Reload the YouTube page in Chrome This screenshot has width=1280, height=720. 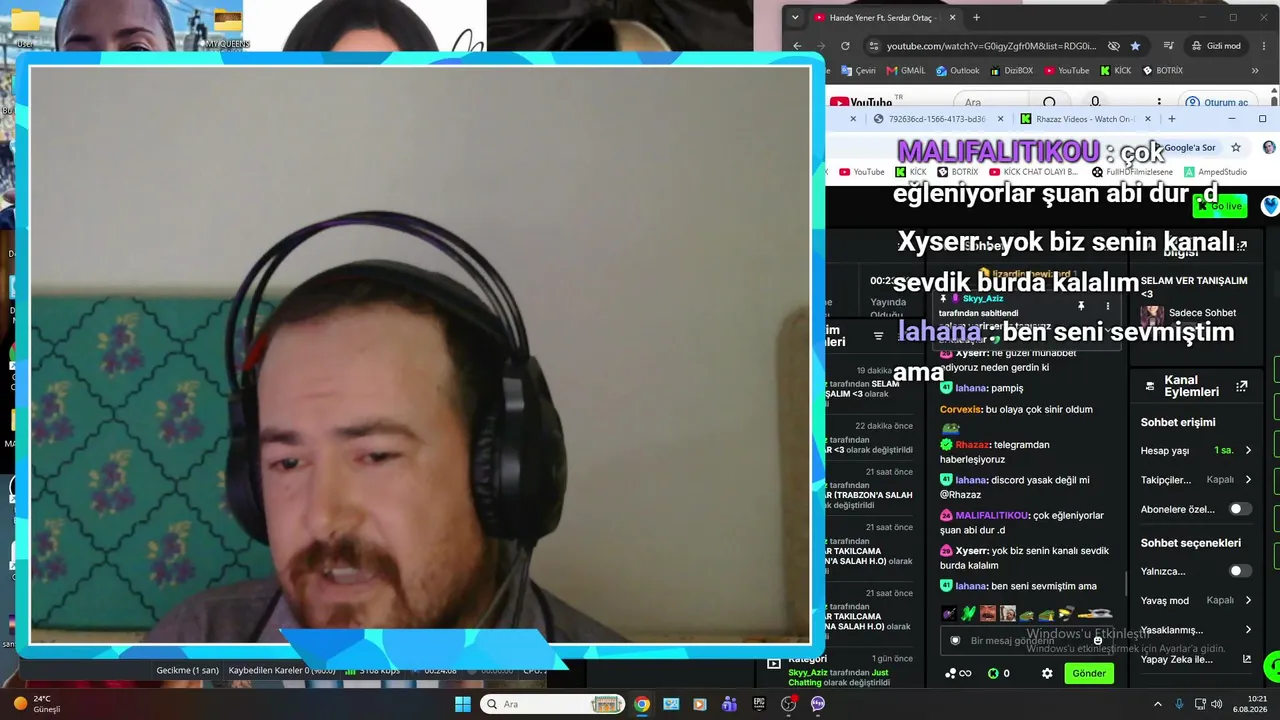(845, 46)
